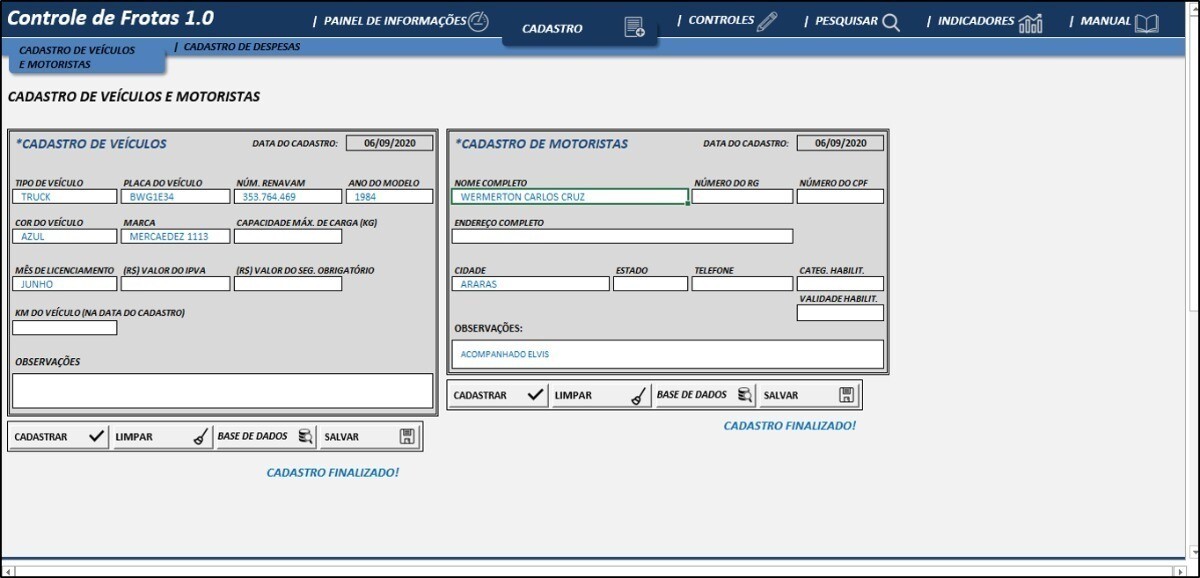Click the checkmark icon in motoristas Cadastrar
This screenshot has height=578, width=1200.
536,395
